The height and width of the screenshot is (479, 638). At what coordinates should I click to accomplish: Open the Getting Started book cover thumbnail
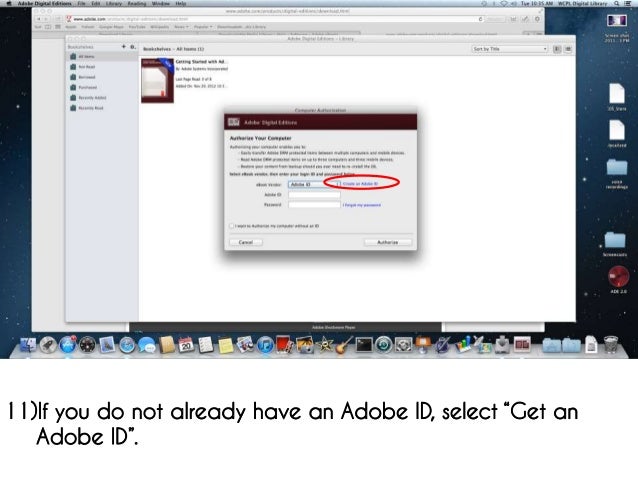point(157,80)
